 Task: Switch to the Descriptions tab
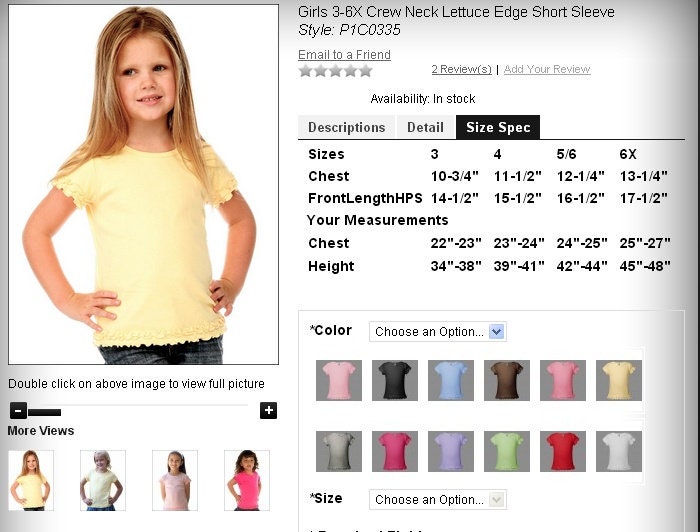click(x=346, y=127)
